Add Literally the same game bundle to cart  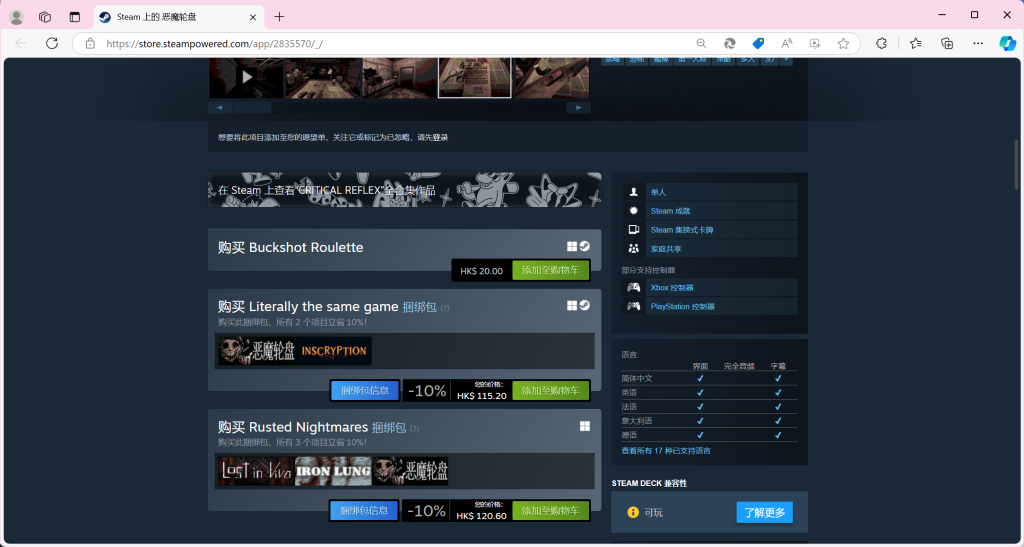551,390
